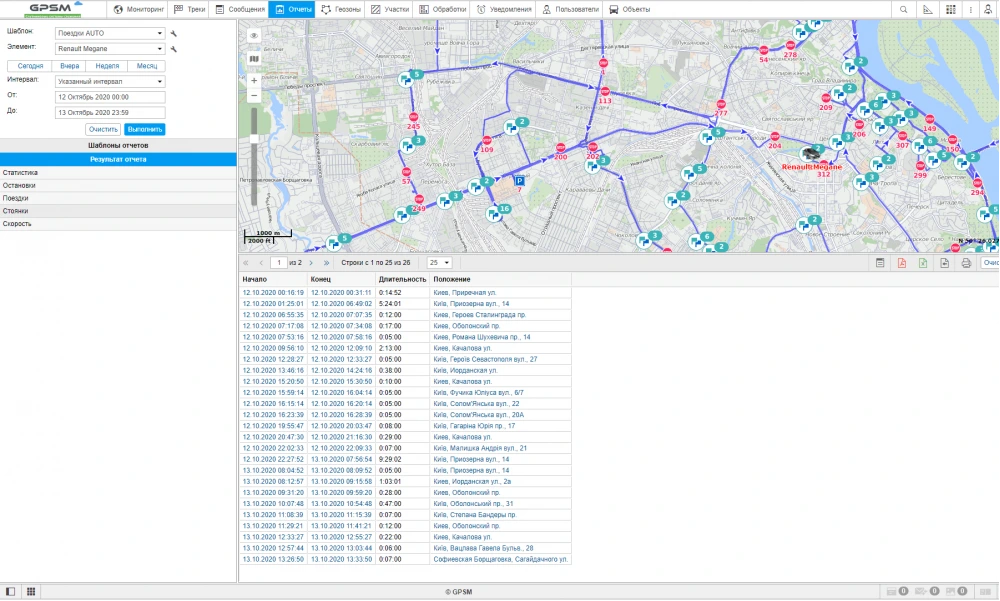Switch to the Геозоны tab

click(x=340, y=9)
